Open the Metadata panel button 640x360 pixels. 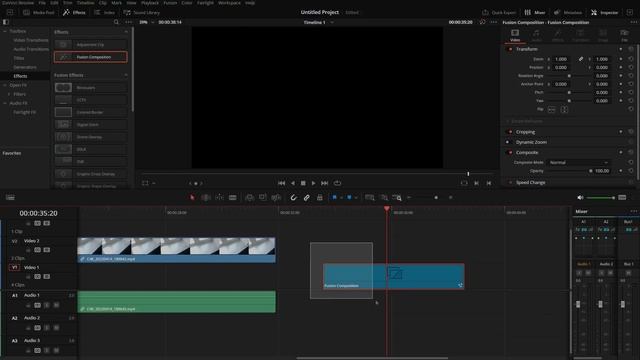(x=568, y=13)
